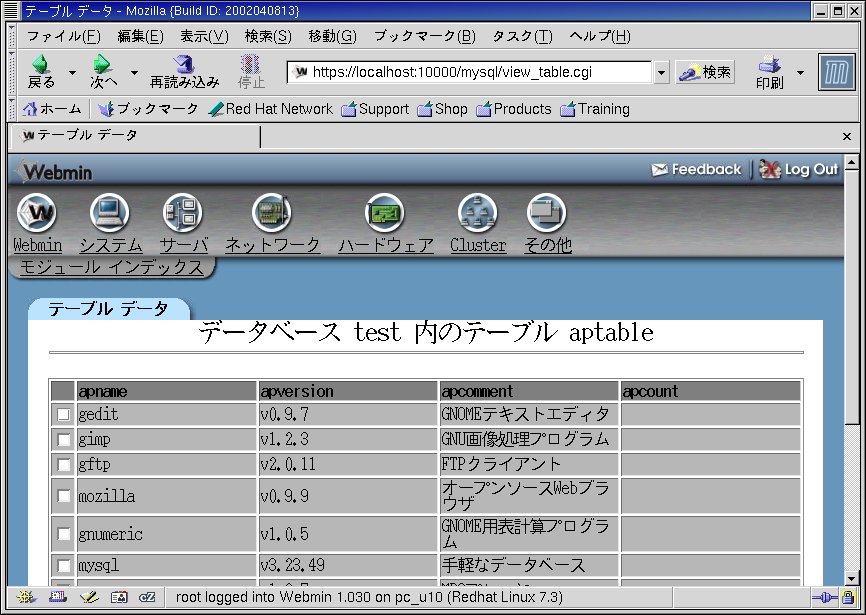This screenshot has width=866, height=615.
Task: Collapse the menu bar grippy handle
Action: [x=12, y=36]
